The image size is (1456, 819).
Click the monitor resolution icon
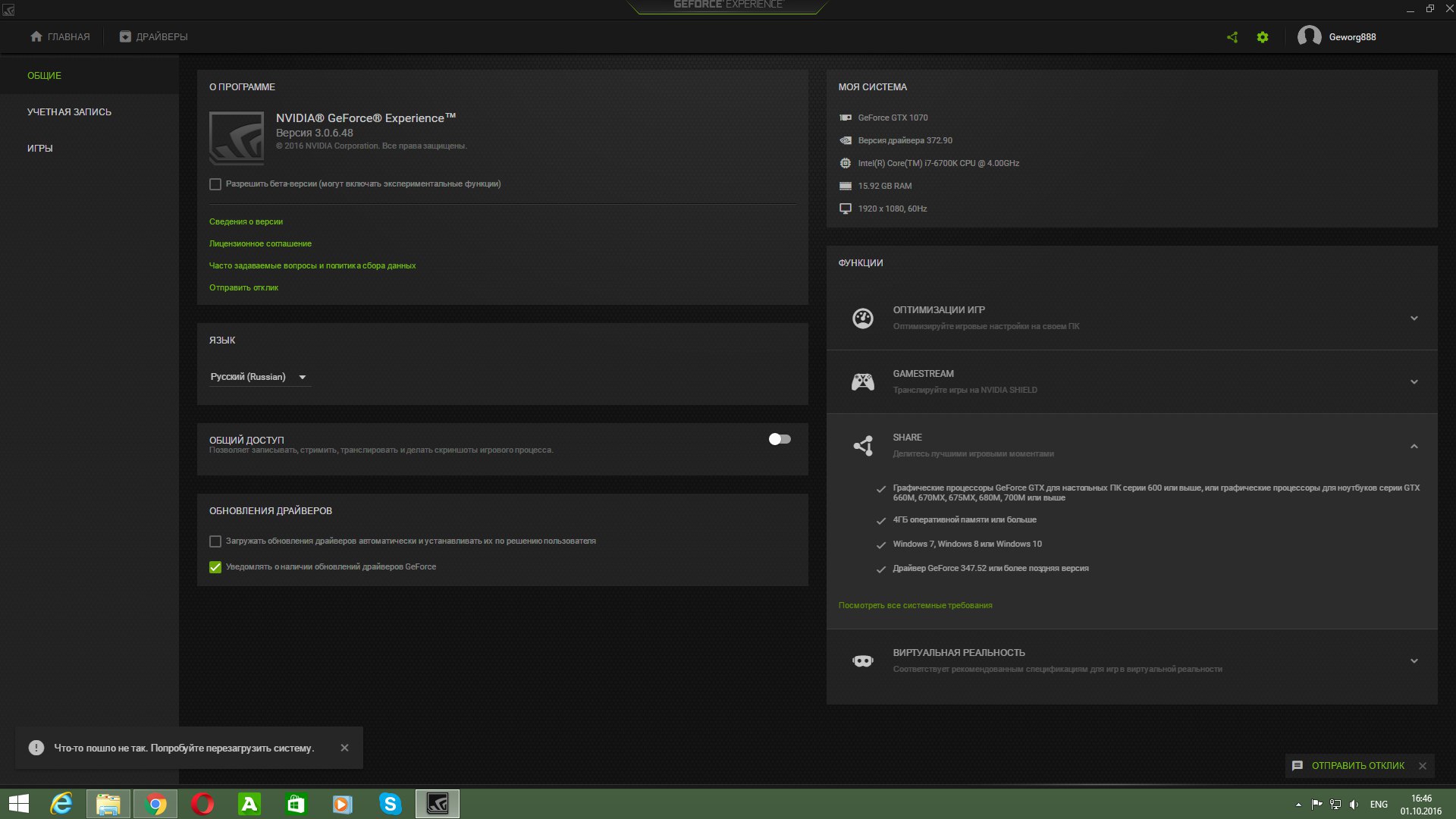point(846,209)
